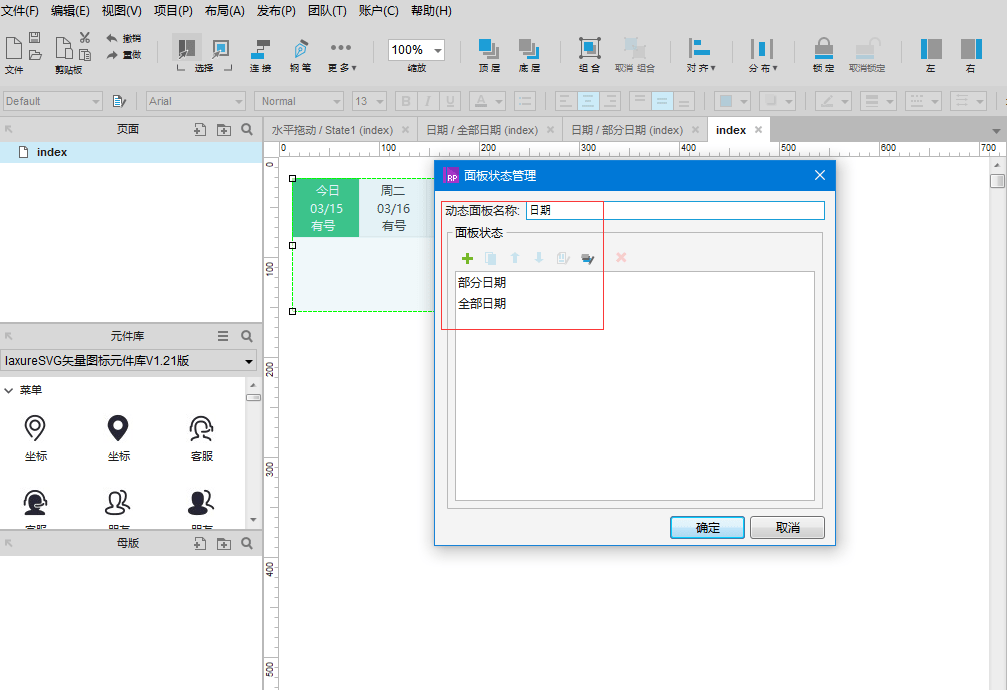Screen dimensions: 1007x690
Task: Toggle italic formatting in the format bar
Action: (426, 101)
